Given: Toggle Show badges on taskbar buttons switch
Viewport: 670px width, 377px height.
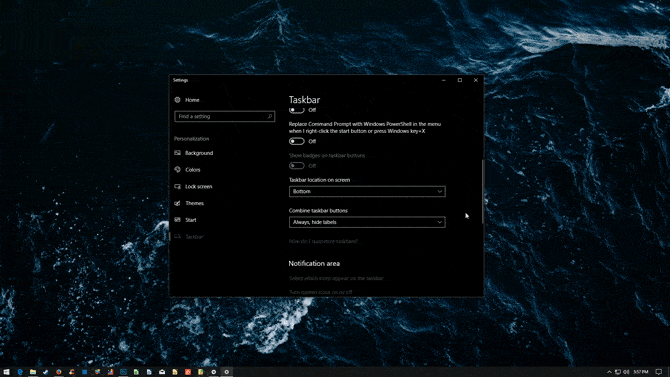Looking at the screenshot, I should (297, 166).
